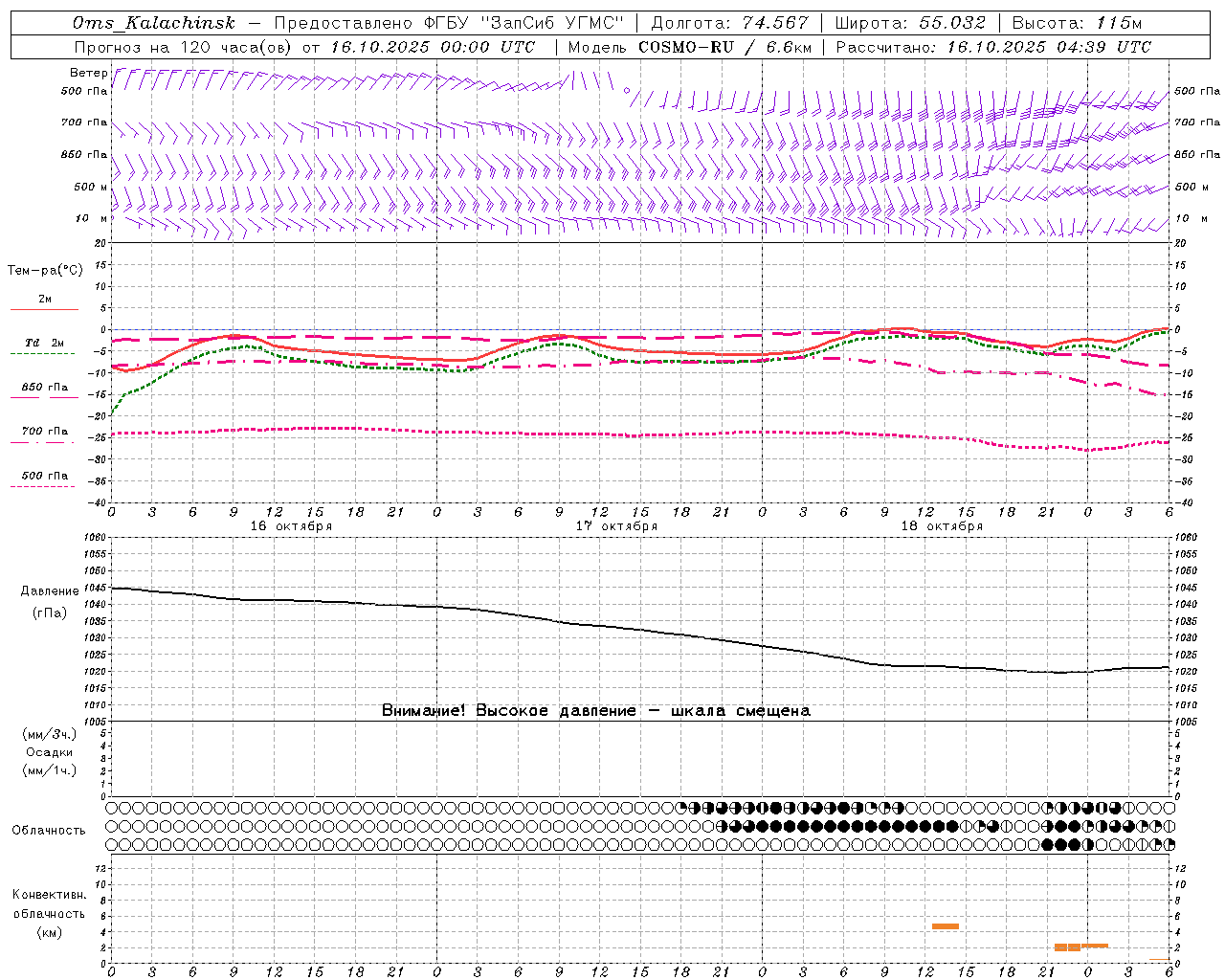1225x980 pixels.
Task: Click the station name Oms_Kalachinsk
Action: (154, 23)
